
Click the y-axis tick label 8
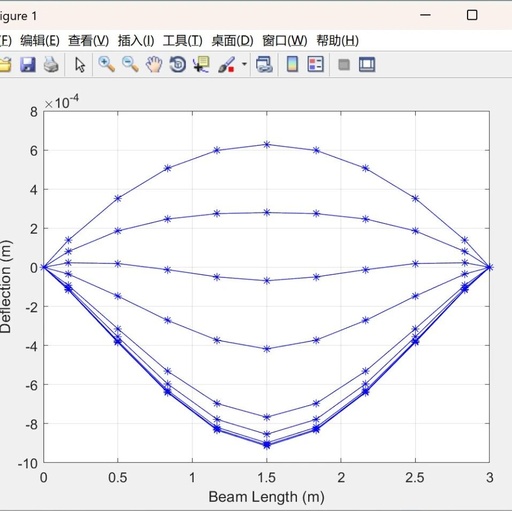34,112
